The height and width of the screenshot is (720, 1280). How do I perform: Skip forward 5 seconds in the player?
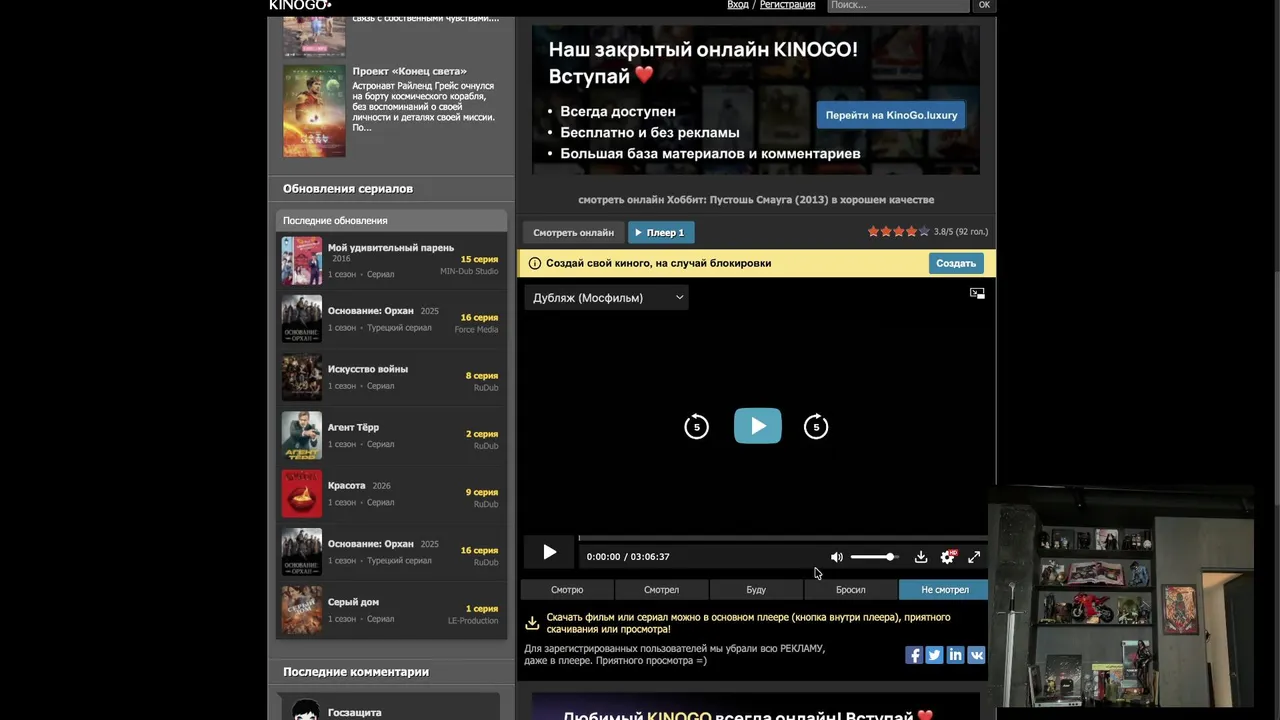point(816,427)
